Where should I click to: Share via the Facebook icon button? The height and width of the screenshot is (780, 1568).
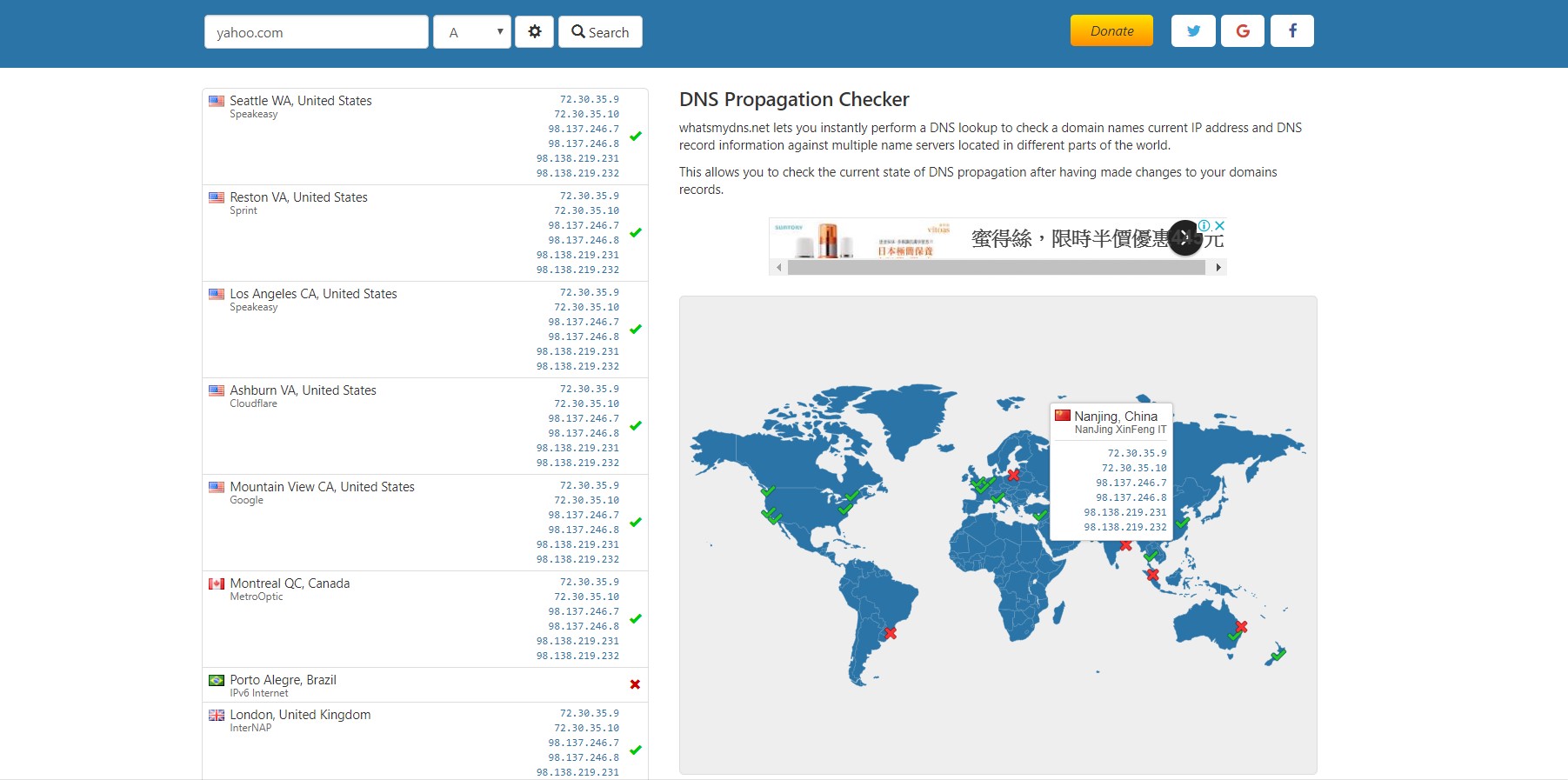point(1292,31)
